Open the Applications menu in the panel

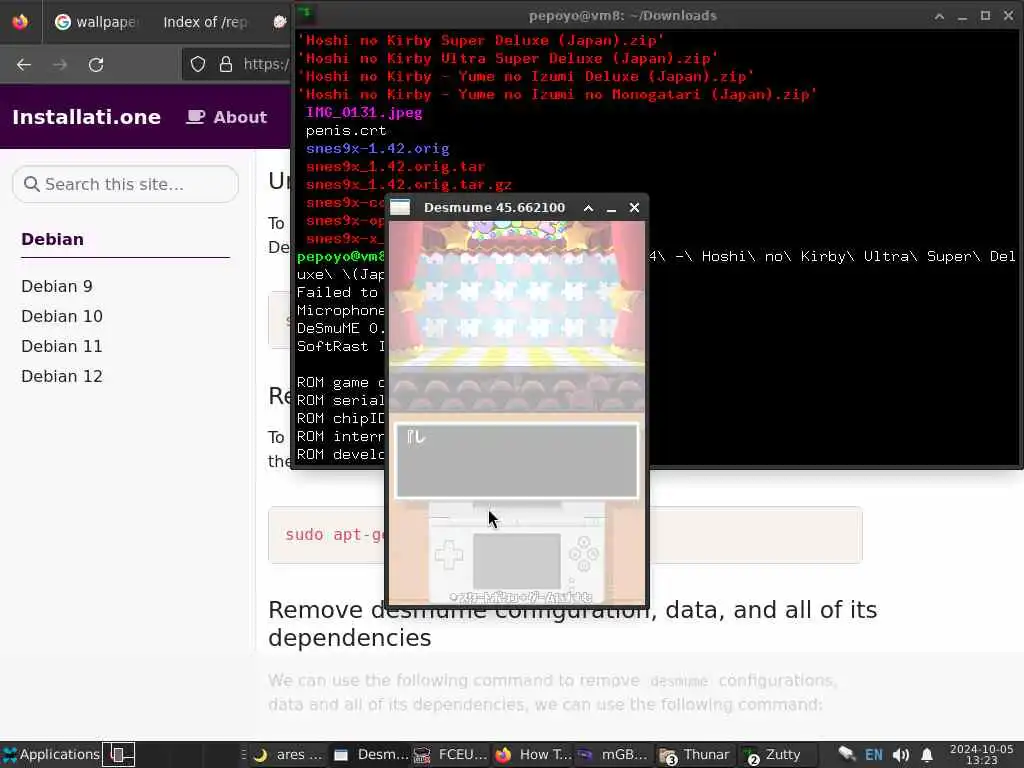pos(51,754)
